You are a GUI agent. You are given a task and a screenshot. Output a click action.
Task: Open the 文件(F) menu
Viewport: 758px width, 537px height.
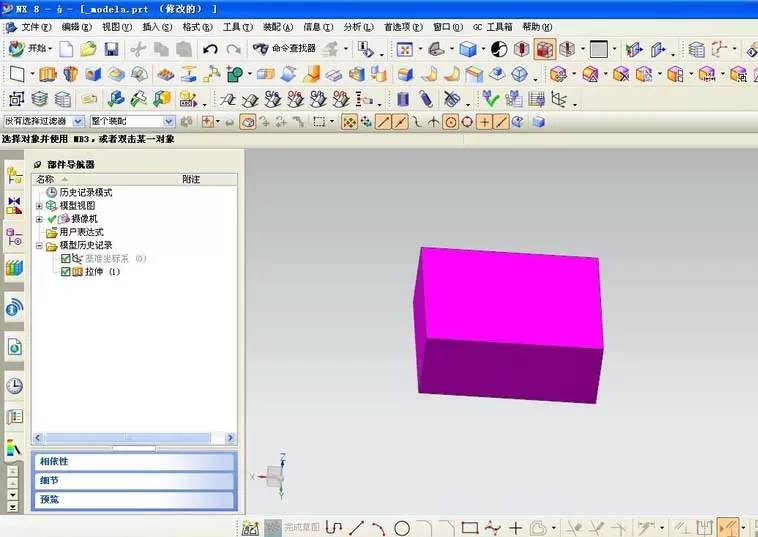tap(31, 27)
